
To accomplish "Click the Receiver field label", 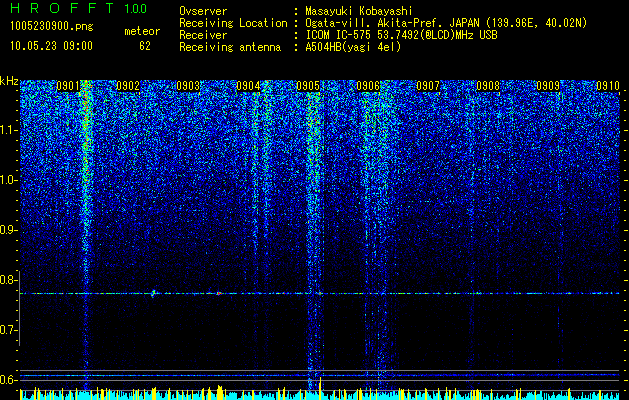I will pyautogui.click(x=203, y=35).
